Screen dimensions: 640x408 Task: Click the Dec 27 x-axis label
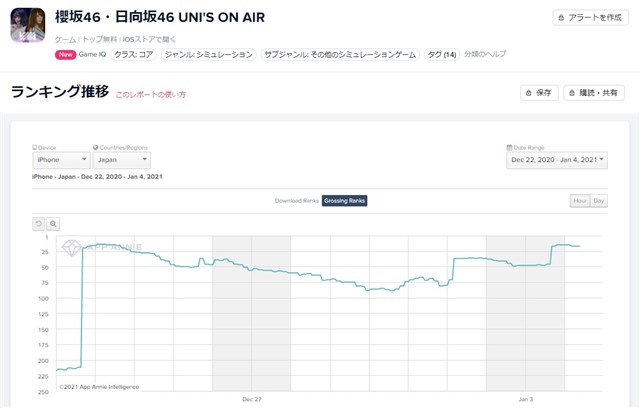click(x=252, y=399)
